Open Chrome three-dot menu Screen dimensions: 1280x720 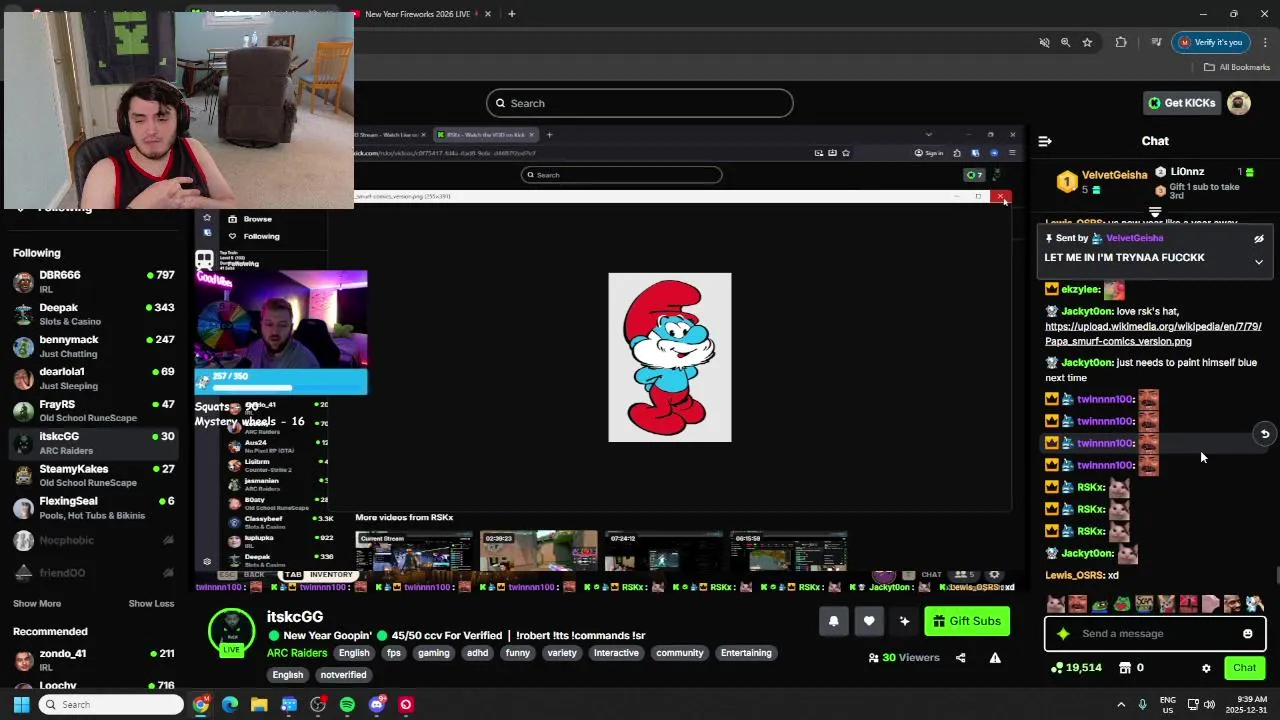point(1265,42)
